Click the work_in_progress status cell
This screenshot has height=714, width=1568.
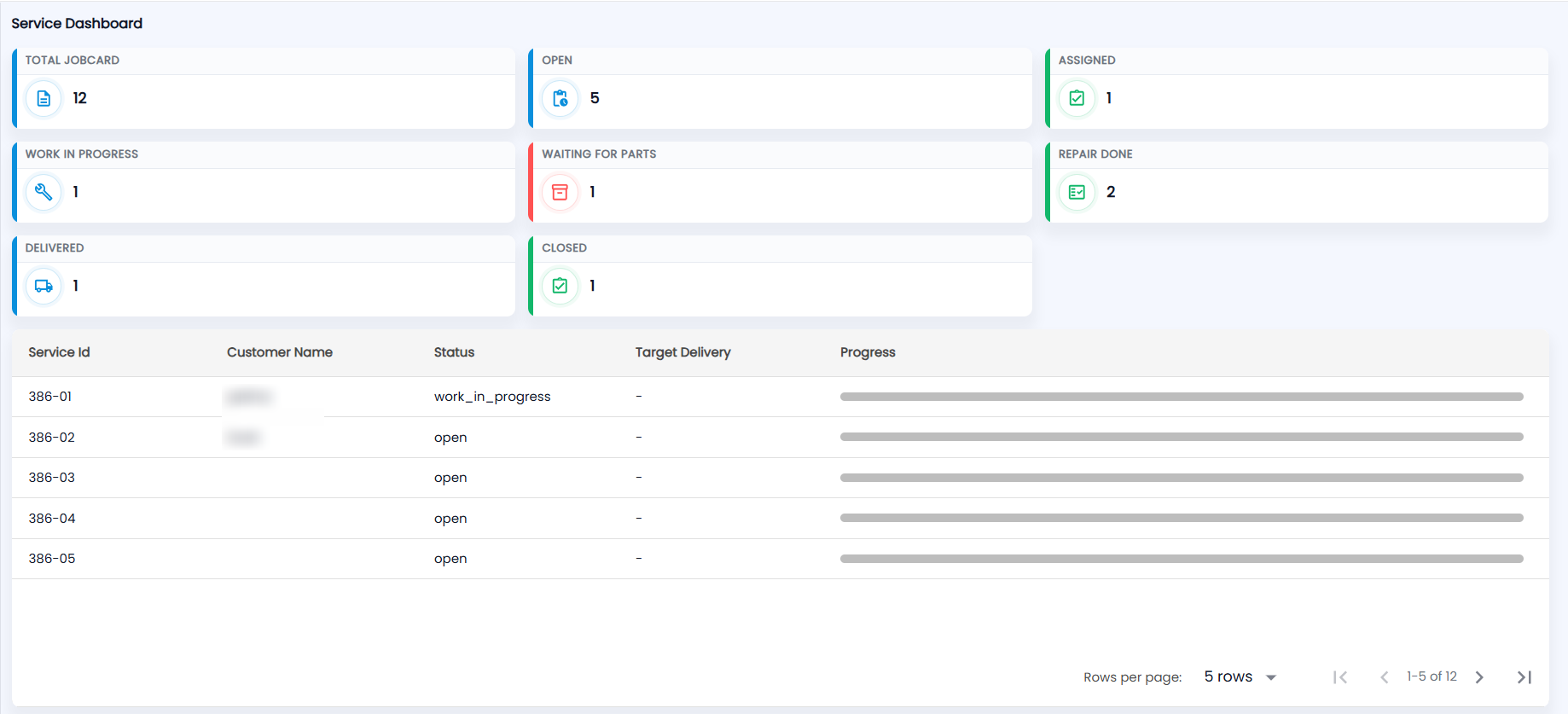492,397
